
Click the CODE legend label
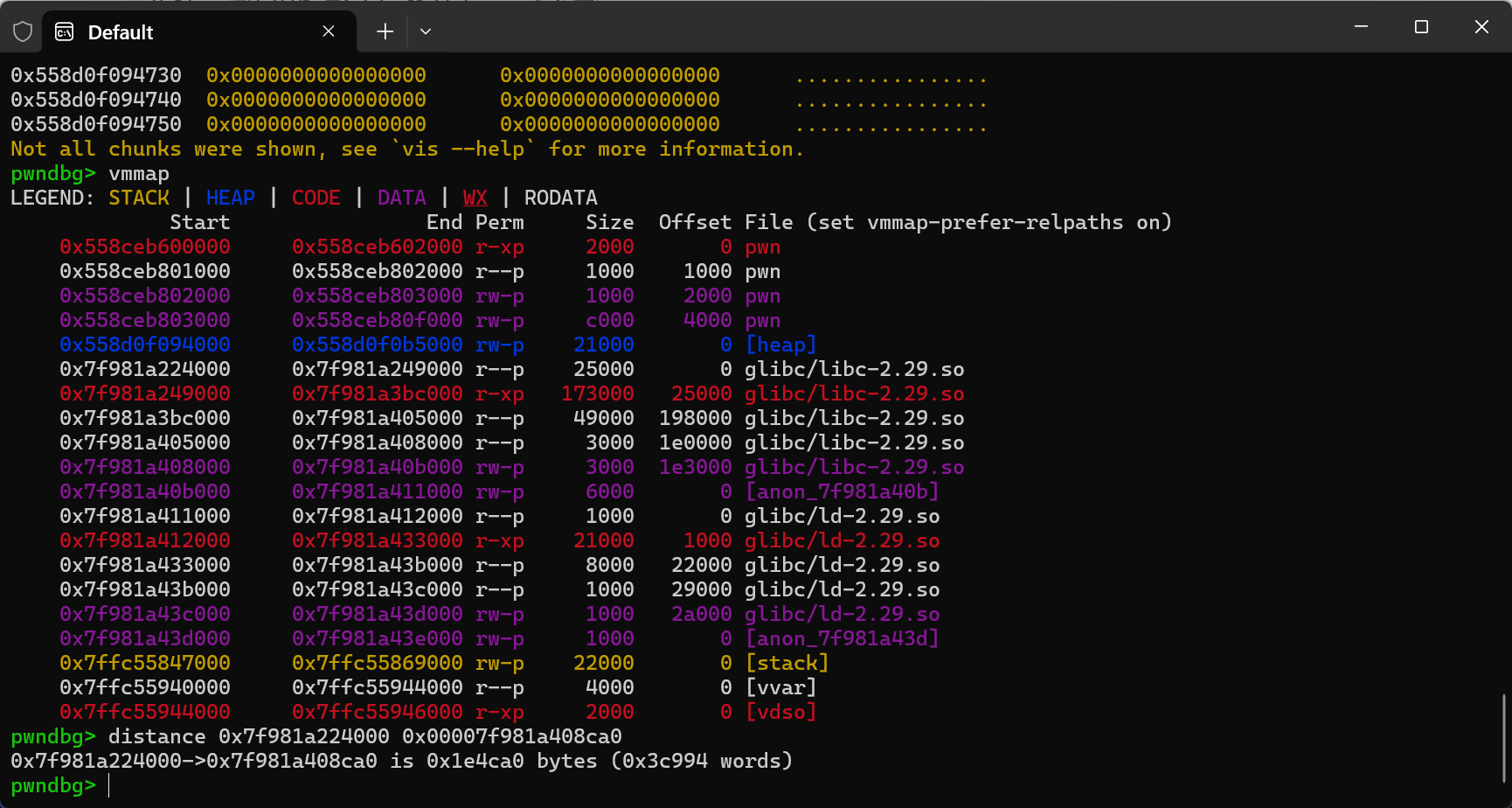316,198
